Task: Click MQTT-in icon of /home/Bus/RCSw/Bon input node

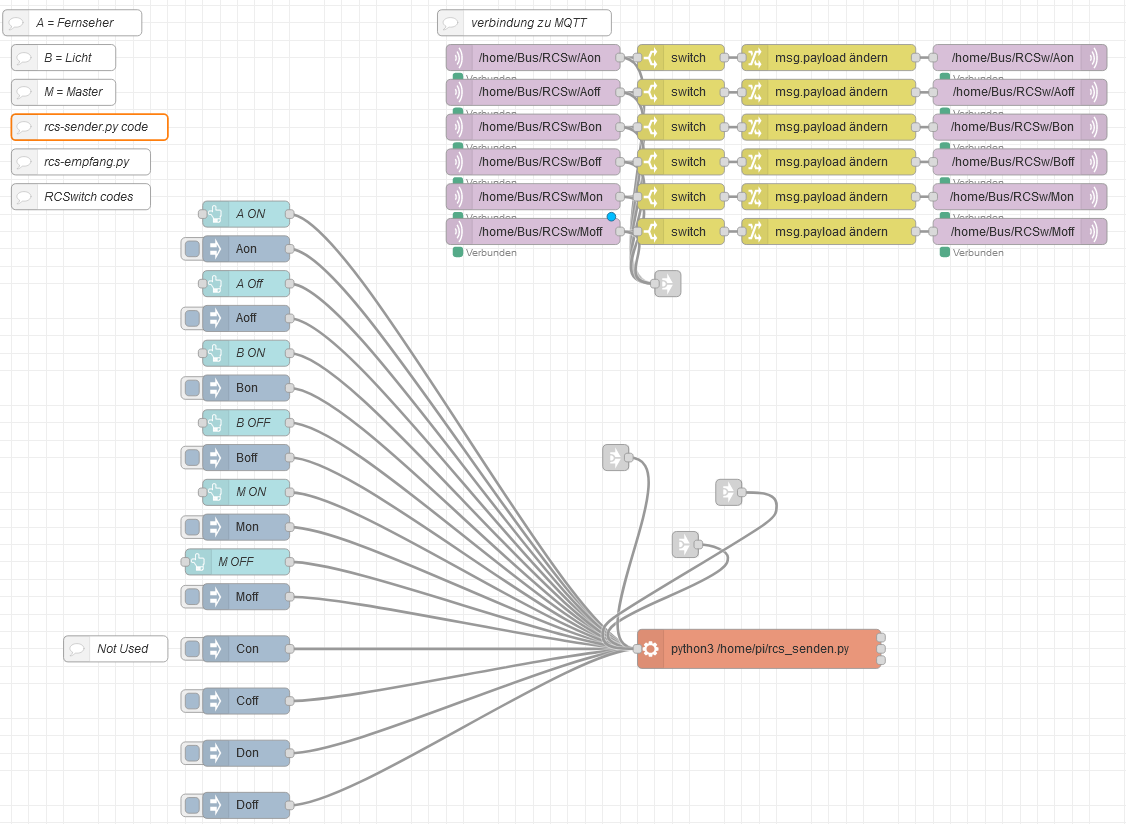Action: [459, 126]
